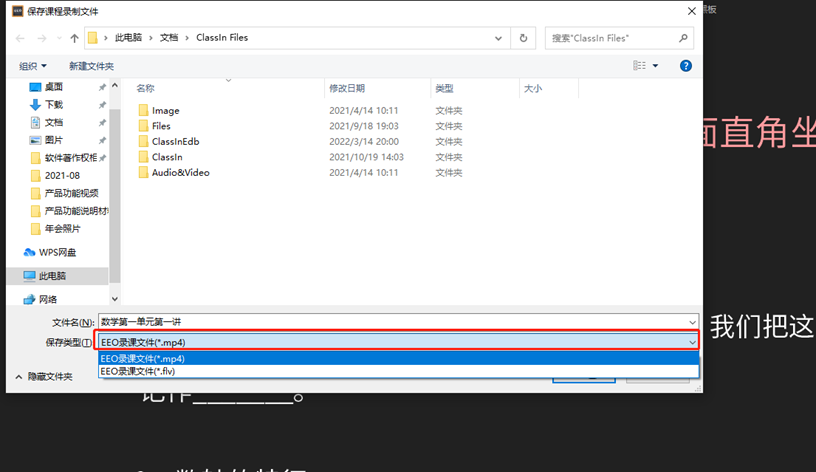Select 网络 in the navigation pane
This screenshot has height=472, width=816.
tap(48, 299)
